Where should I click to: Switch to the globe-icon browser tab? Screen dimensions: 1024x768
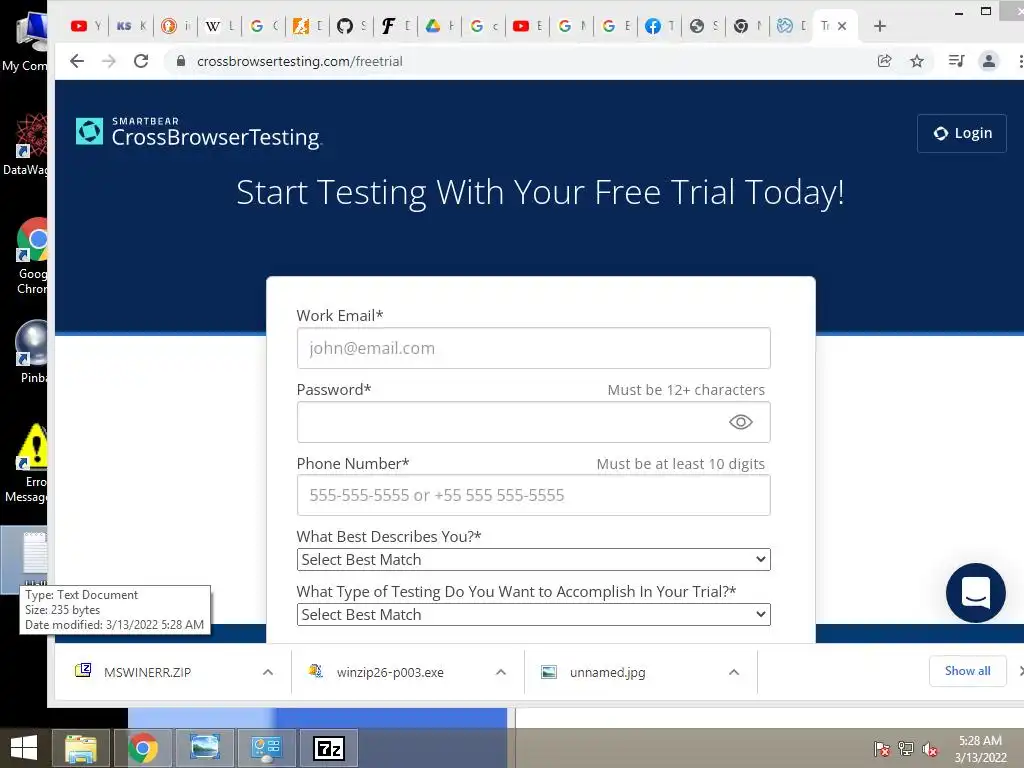pyautogui.click(x=704, y=26)
